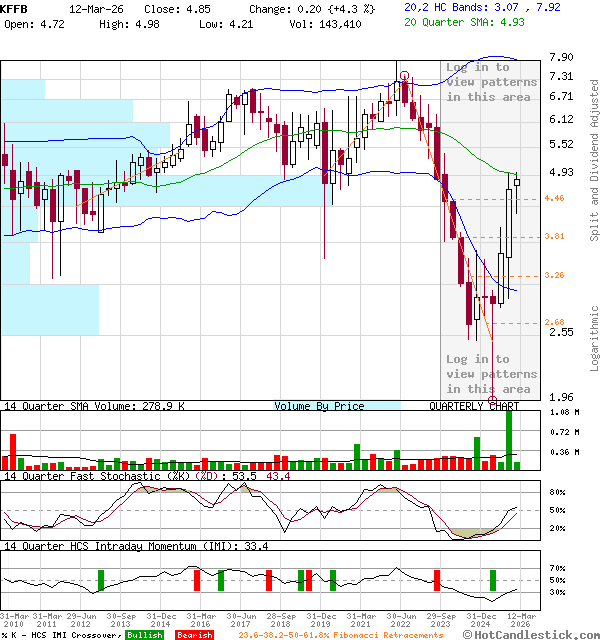
Task: Click the upper 'Log in to view patterns' text
Action: tap(491, 82)
